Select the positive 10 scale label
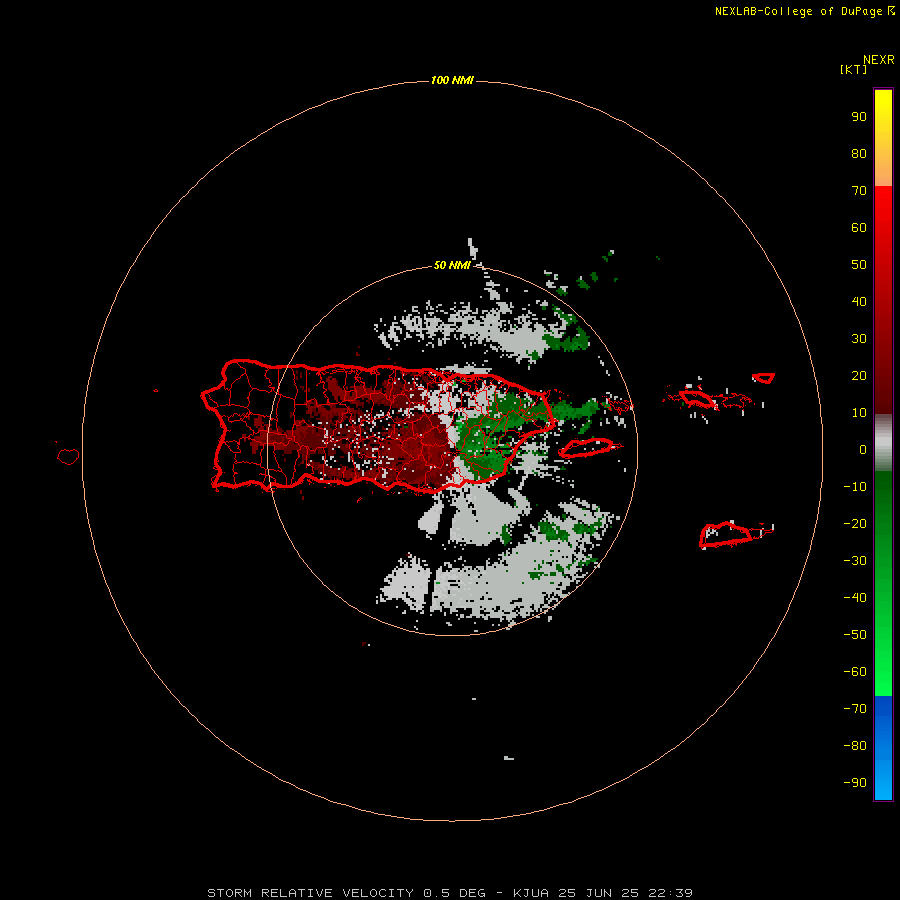This screenshot has width=900, height=900. click(x=859, y=413)
